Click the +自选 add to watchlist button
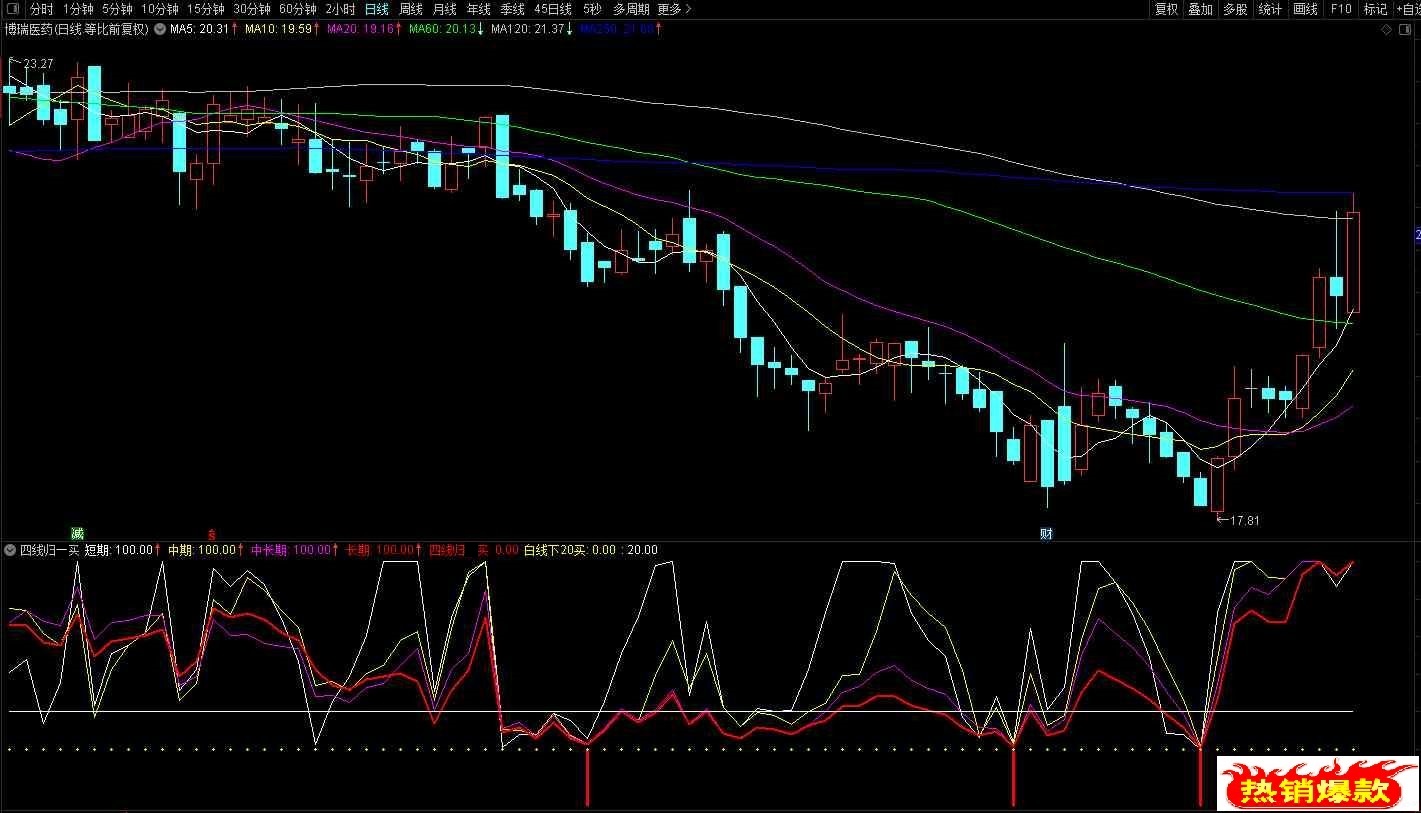 pyautogui.click(x=1407, y=9)
